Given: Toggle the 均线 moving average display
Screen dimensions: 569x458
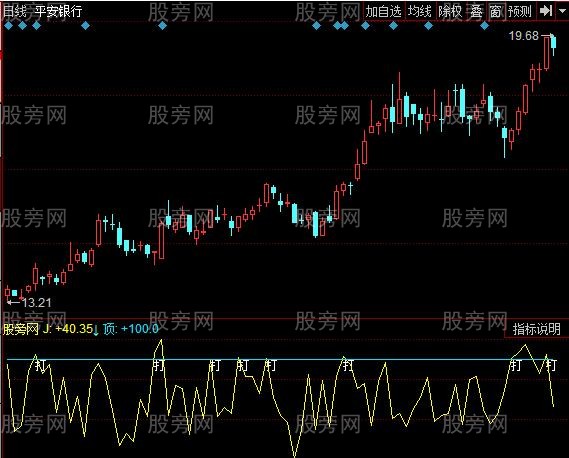Looking at the screenshot, I should pos(419,12).
